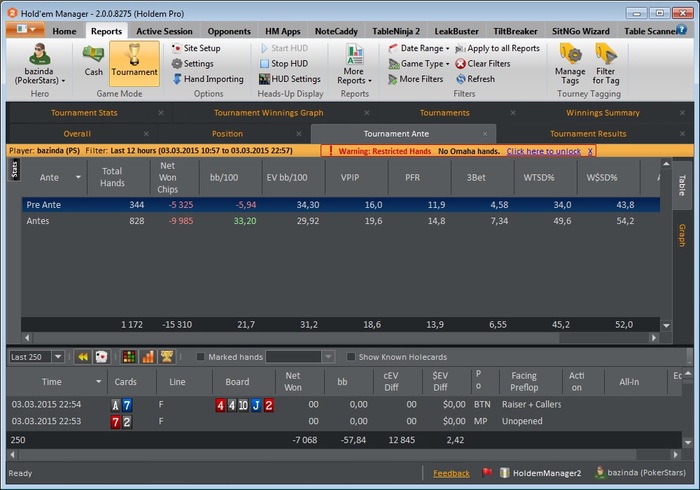700x490 pixels.
Task: Switch to the Graph side tab
Action: [x=682, y=235]
